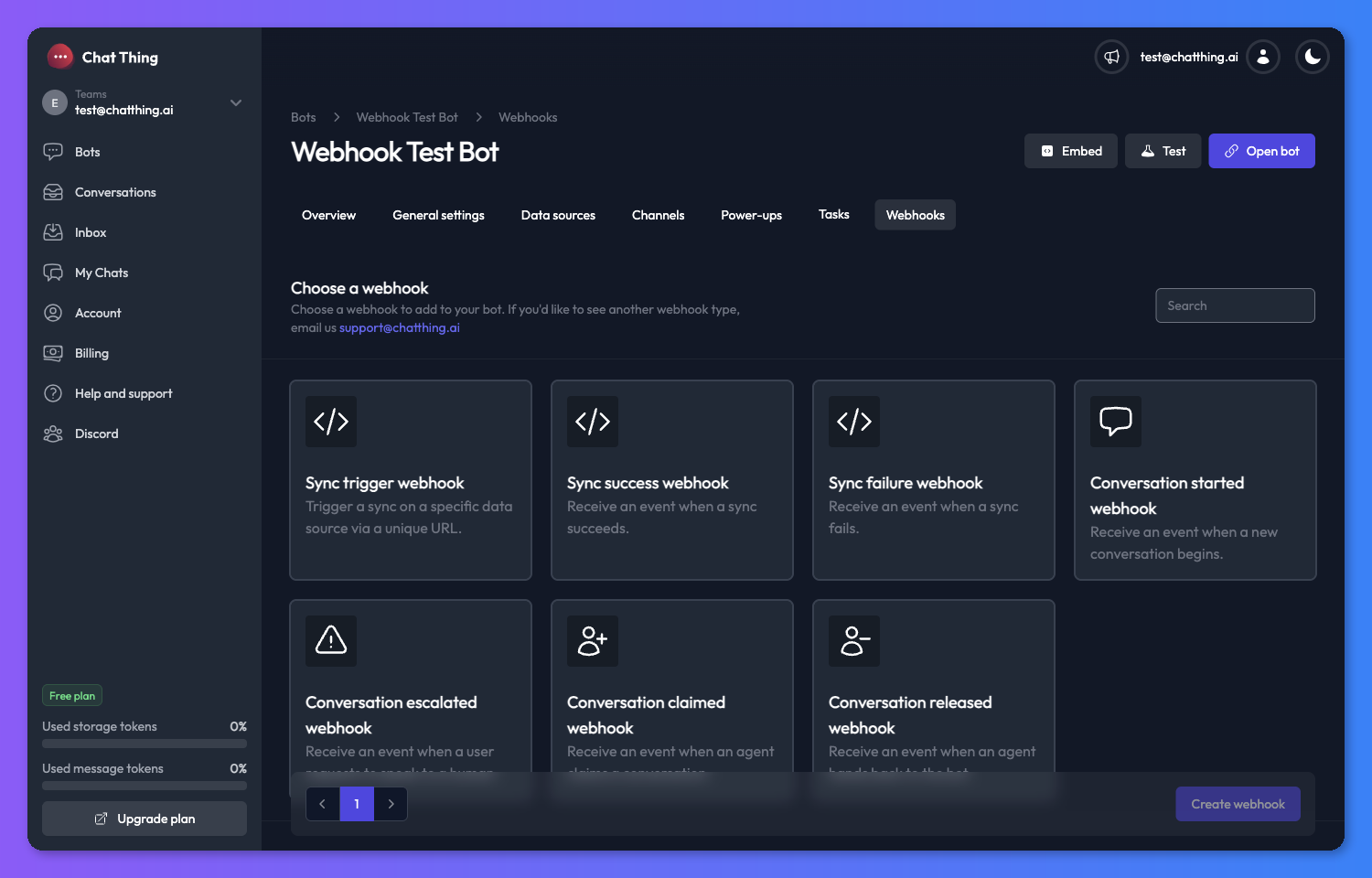This screenshot has width=1372, height=878.
Task: Click the Open bot button
Action: pos(1262,151)
